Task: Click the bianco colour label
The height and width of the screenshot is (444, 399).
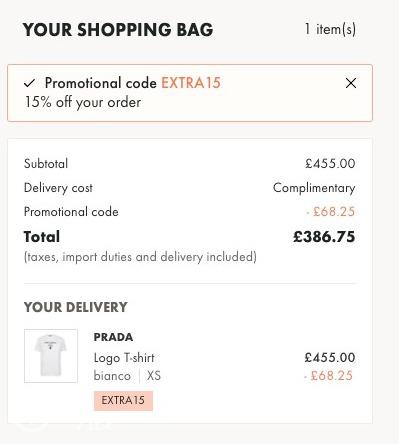Action: pos(112,376)
